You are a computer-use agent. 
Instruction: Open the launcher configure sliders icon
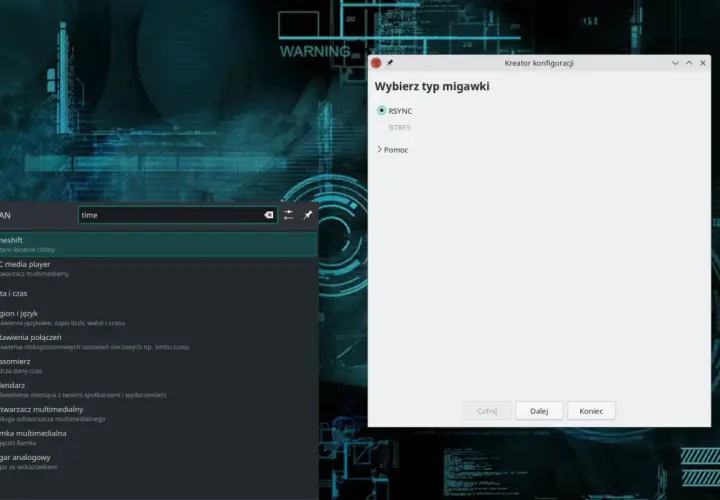pyautogui.click(x=288, y=215)
